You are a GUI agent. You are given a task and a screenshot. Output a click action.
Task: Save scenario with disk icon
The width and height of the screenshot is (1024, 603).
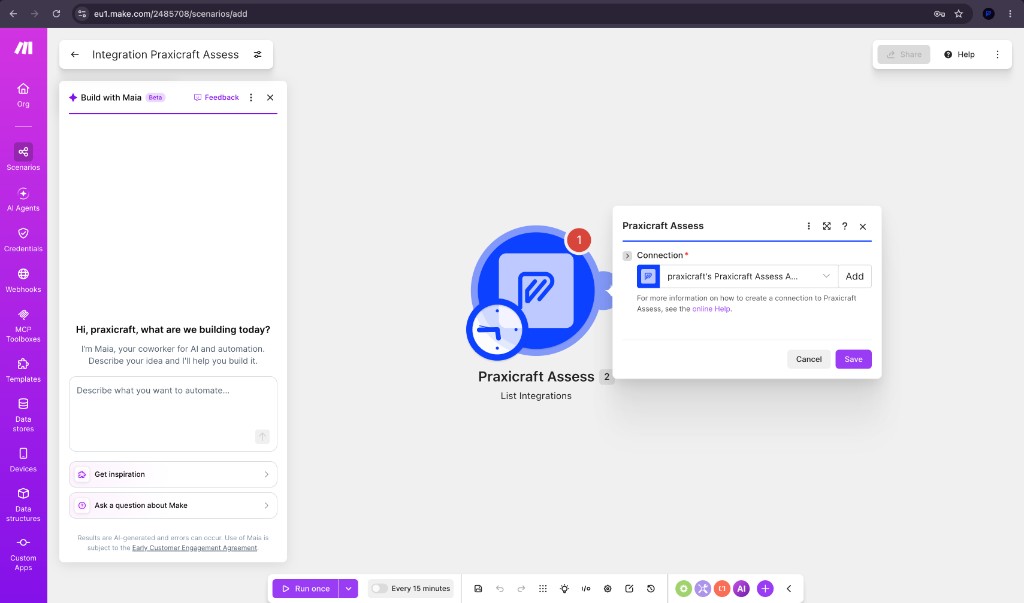(x=478, y=589)
